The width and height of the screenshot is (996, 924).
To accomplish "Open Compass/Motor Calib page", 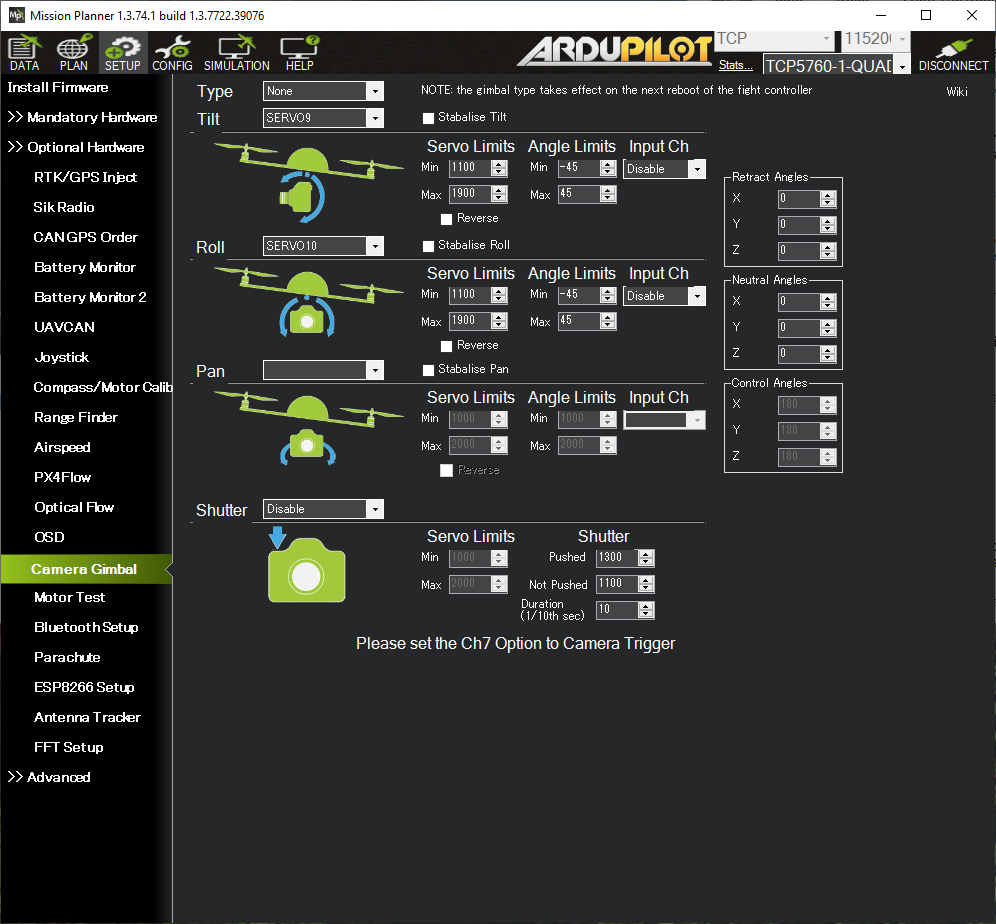I will [x=102, y=387].
